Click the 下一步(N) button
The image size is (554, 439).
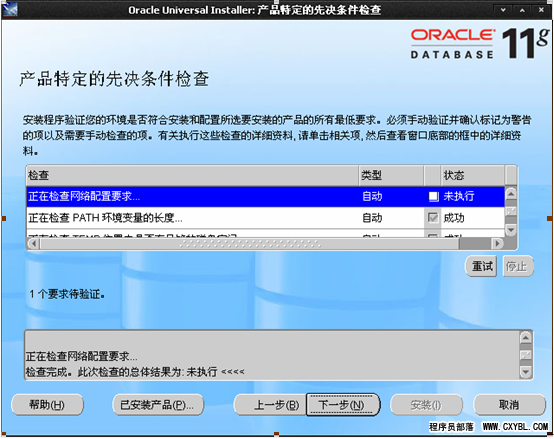[343, 404]
